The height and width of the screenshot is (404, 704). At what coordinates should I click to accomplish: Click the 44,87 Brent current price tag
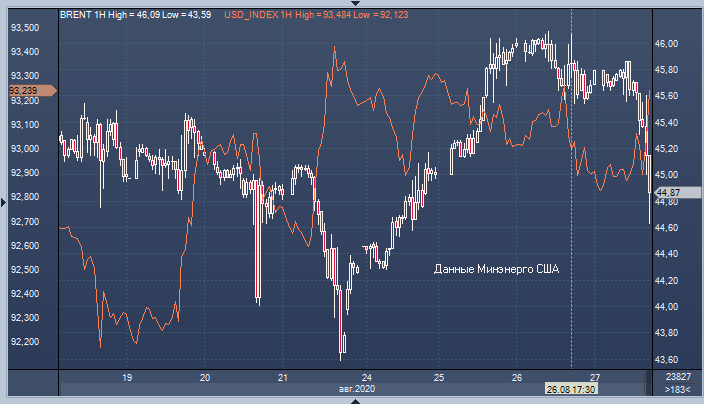668,192
